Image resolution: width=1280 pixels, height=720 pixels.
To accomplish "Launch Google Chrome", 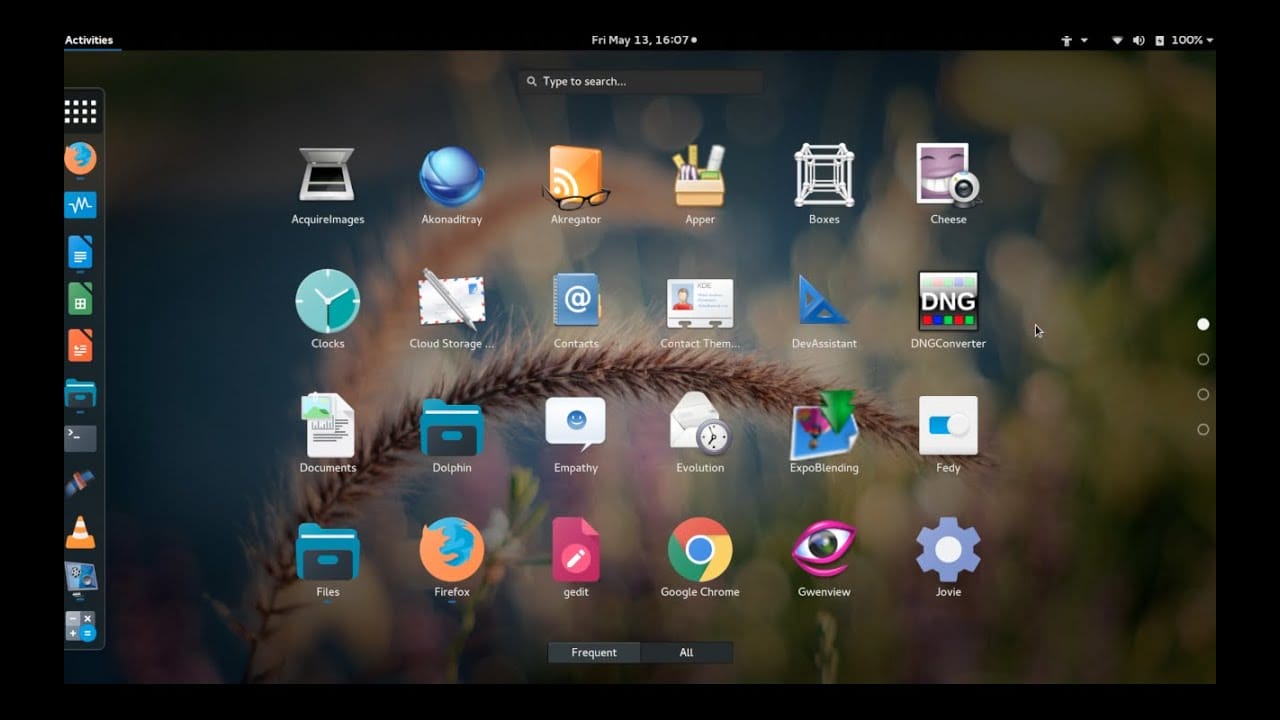I will (x=700, y=549).
